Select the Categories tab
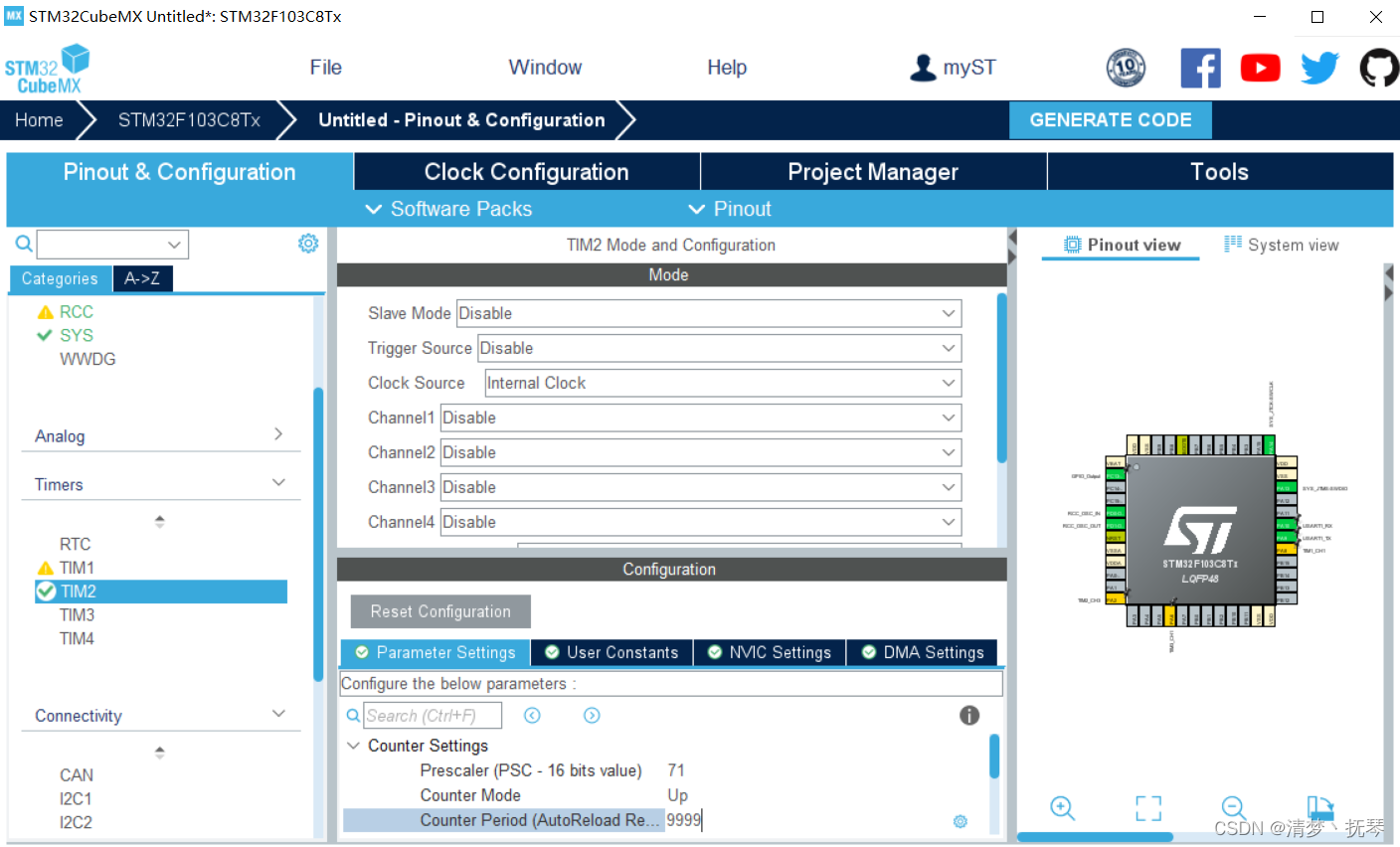The image size is (1400, 847). coord(61,278)
